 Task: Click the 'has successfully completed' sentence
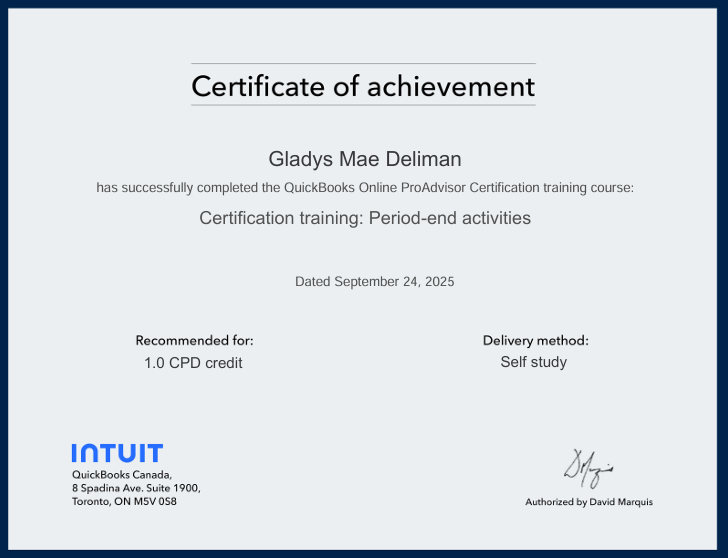pyautogui.click(x=365, y=188)
